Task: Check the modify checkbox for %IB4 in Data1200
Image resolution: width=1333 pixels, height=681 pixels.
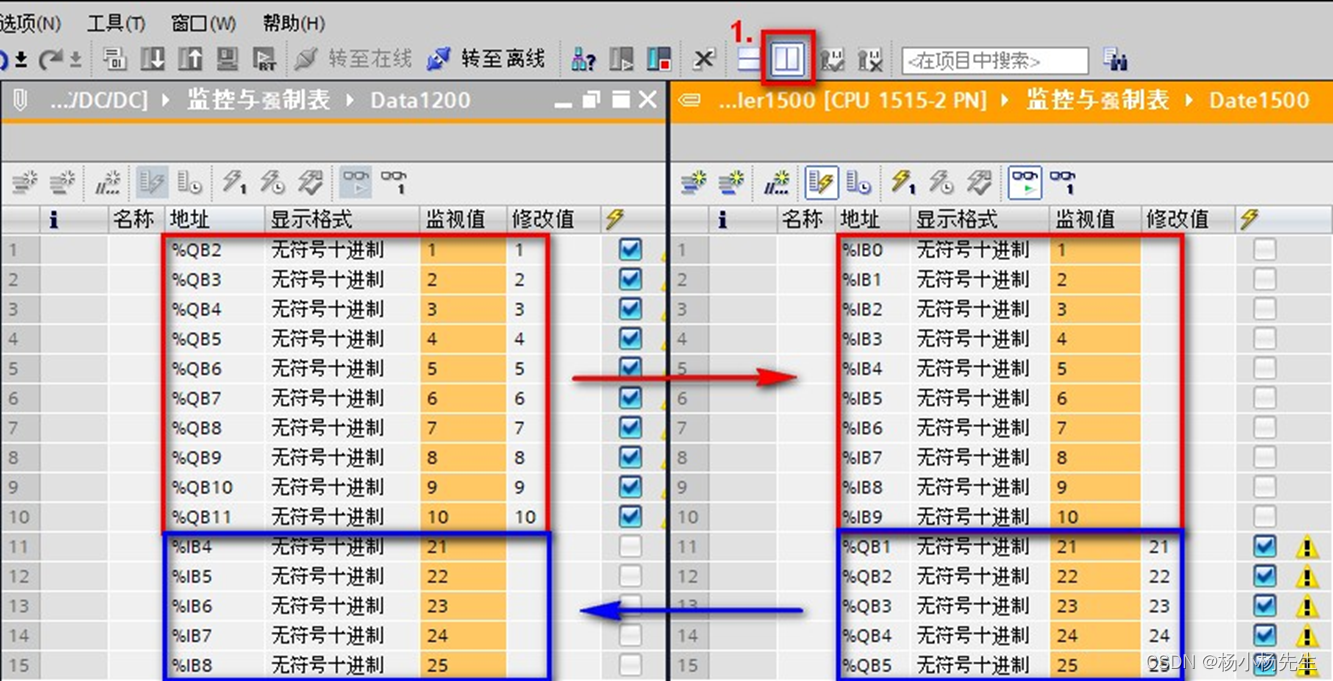Action: tap(630, 546)
